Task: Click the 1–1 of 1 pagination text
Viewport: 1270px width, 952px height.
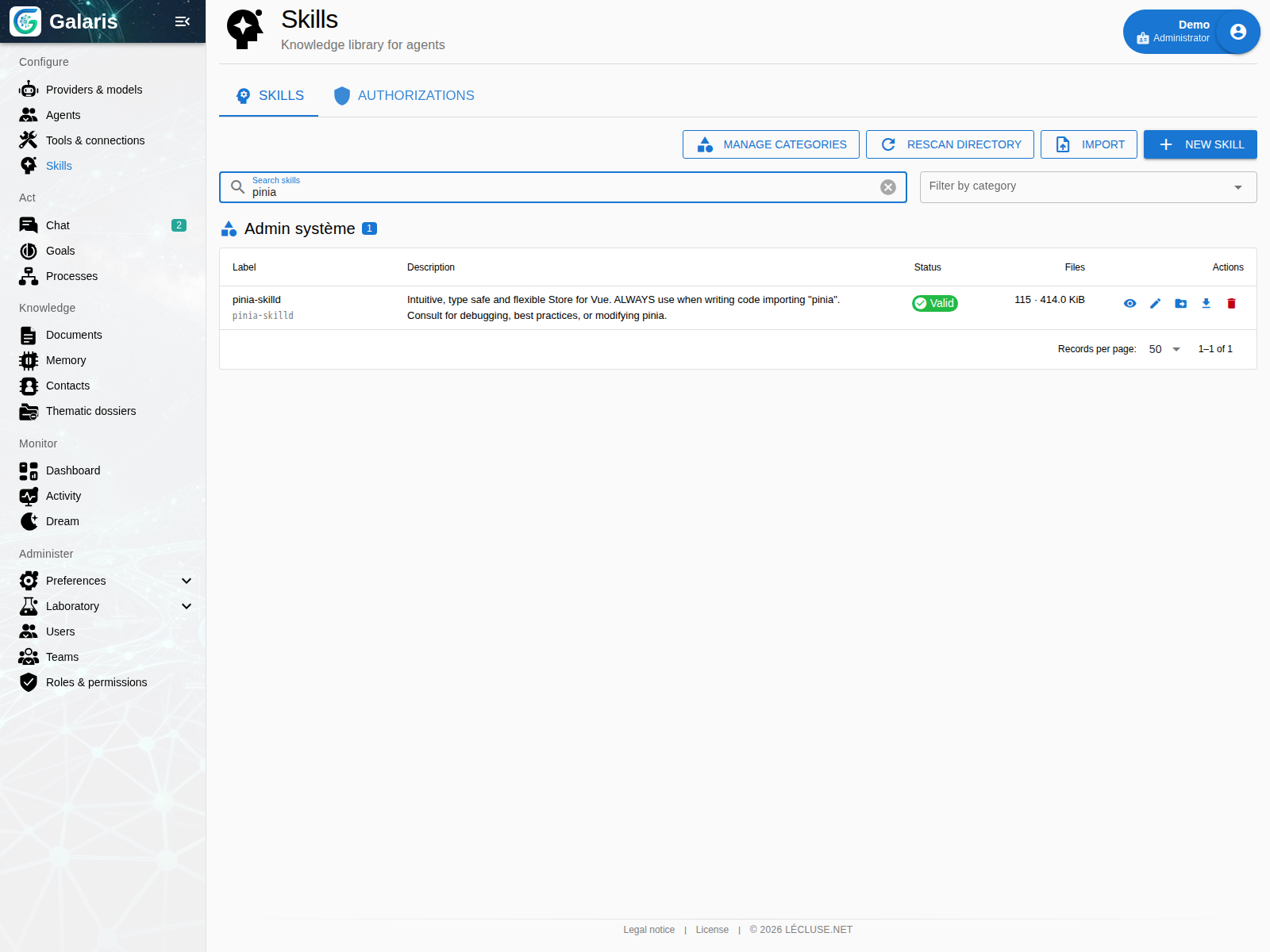Action: pyautogui.click(x=1215, y=349)
